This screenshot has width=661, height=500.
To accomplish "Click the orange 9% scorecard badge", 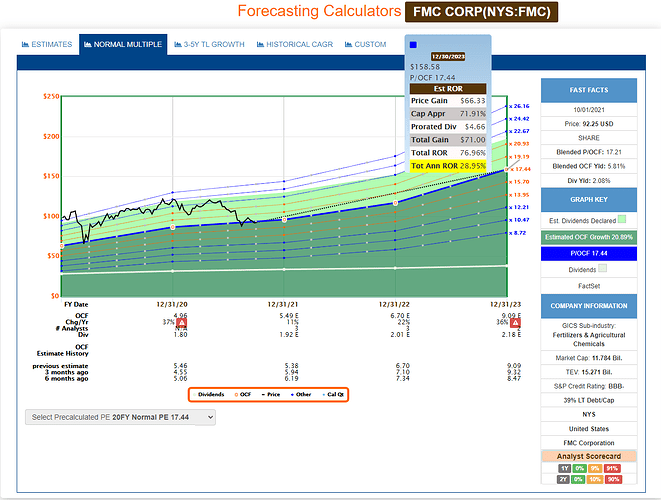I will [x=595, y=468].
